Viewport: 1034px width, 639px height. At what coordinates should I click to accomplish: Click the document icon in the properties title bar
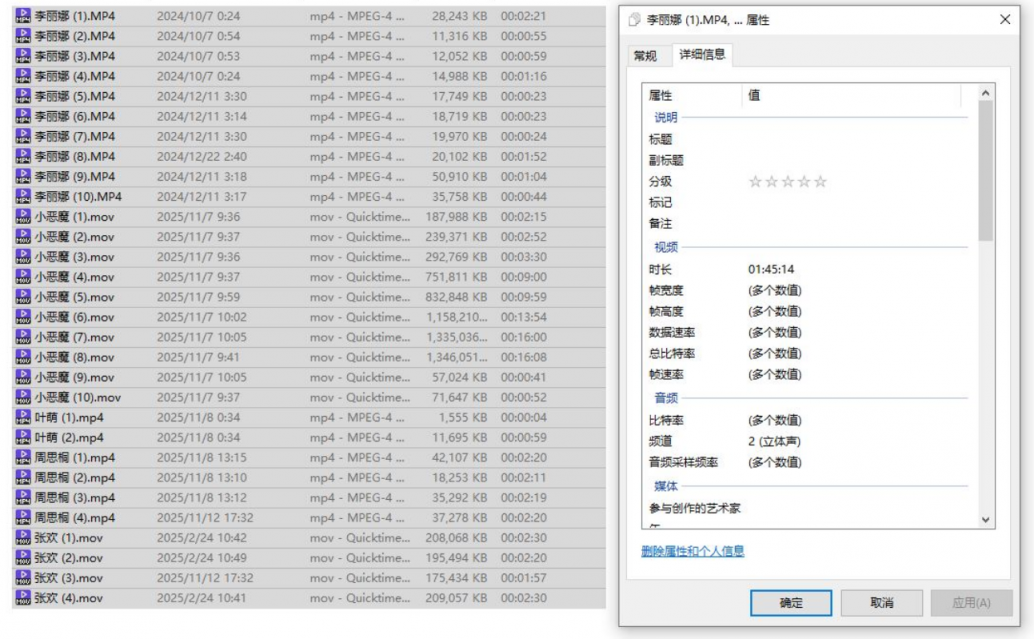pos(634,20)
